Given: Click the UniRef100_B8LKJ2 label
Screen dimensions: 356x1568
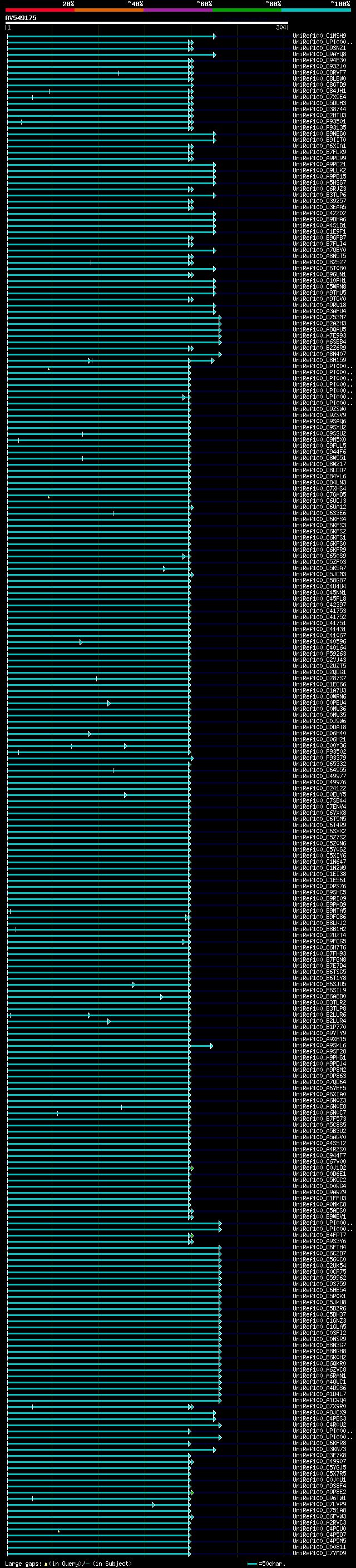Looking at the screenshot, I should [319, 923].
